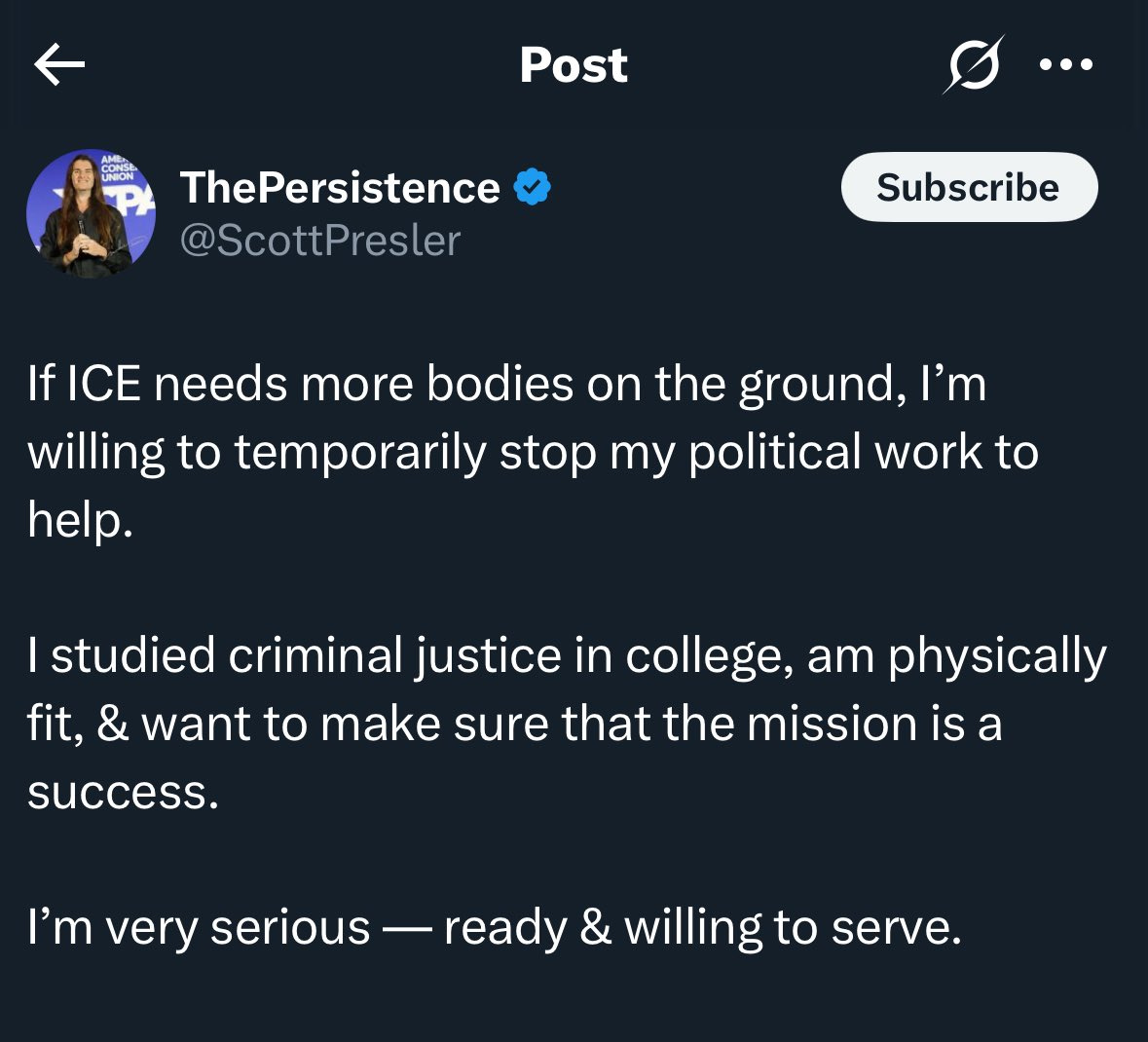Open Grok via the slashed-circle icon
Screen dimensions: 1148x1042
[x=973, y=65]
